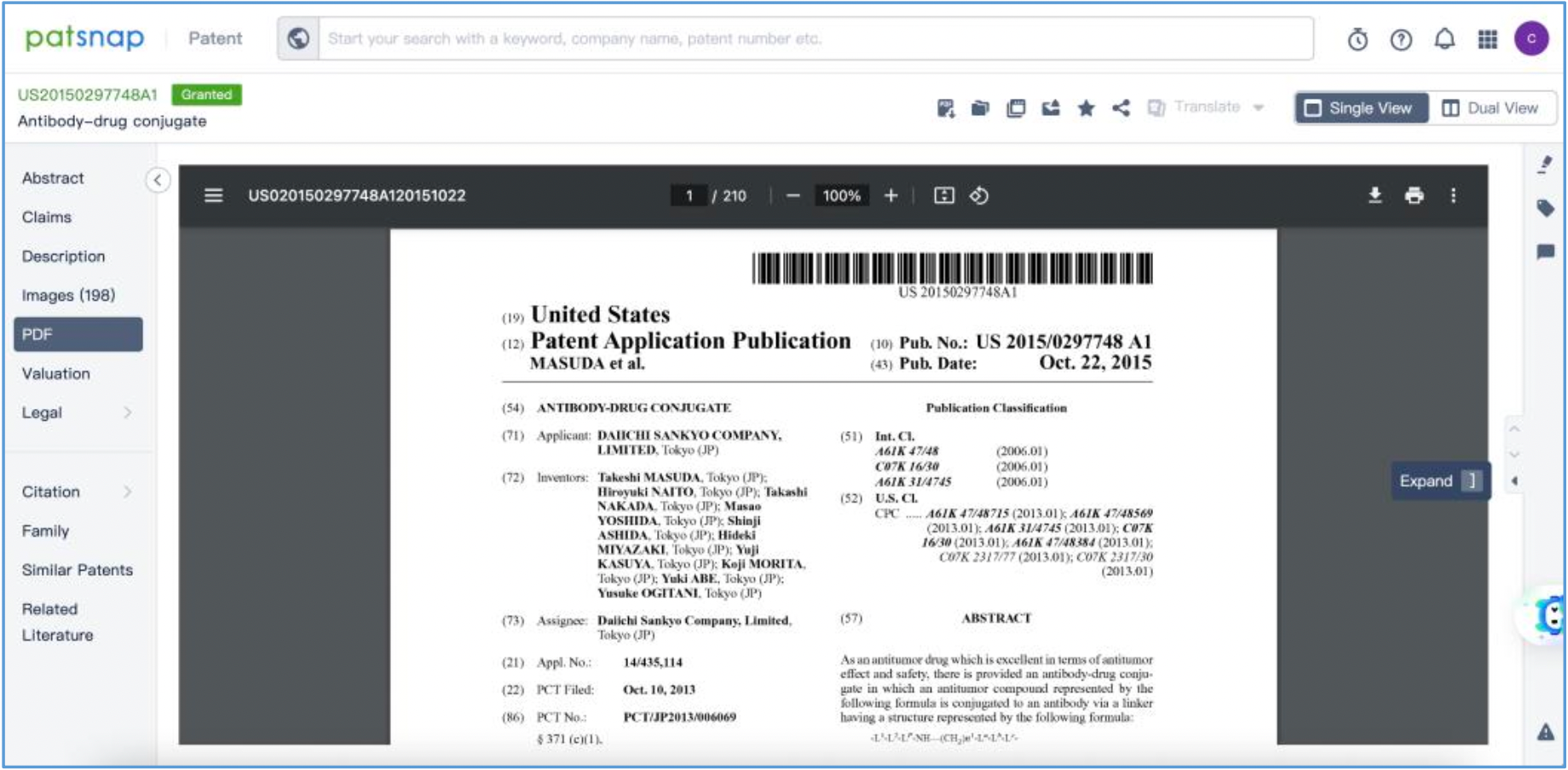Fit PDF to page icon
This screenshot has width=1568, height=770.
pos(944,196)
